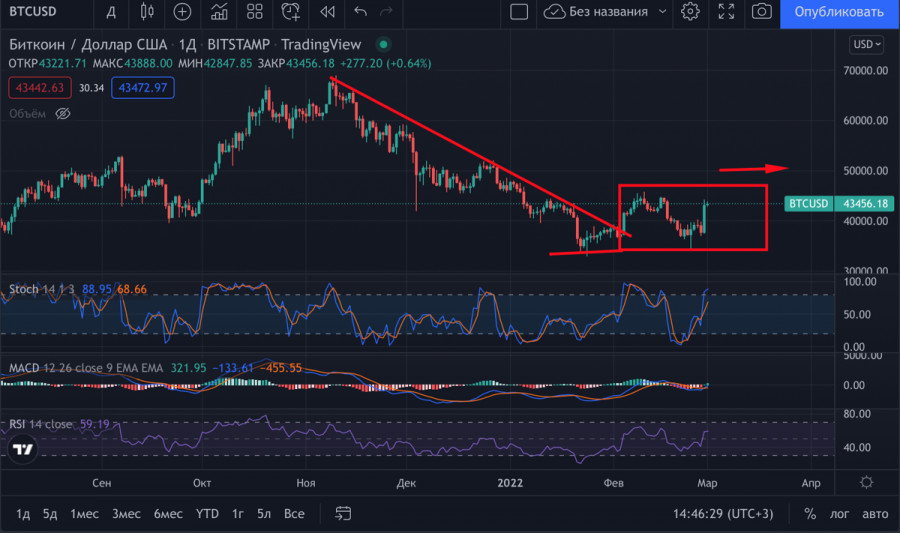Viewport: 900px width, 533px height.
Task: Select the 1д time range
Action: 23,513
